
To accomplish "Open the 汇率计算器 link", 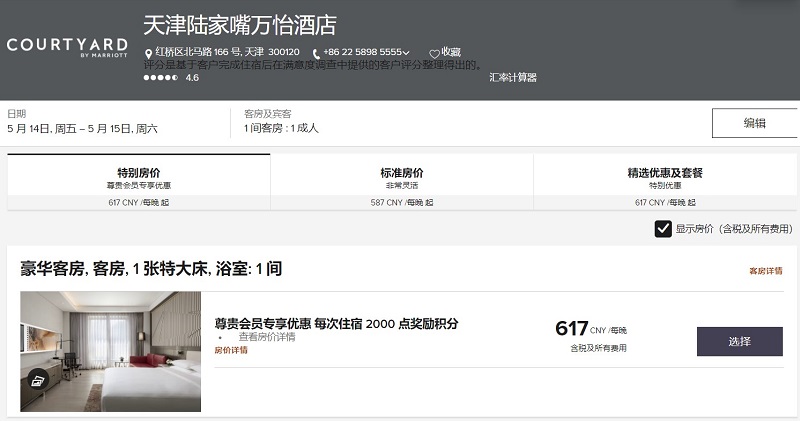I will 513,78.
